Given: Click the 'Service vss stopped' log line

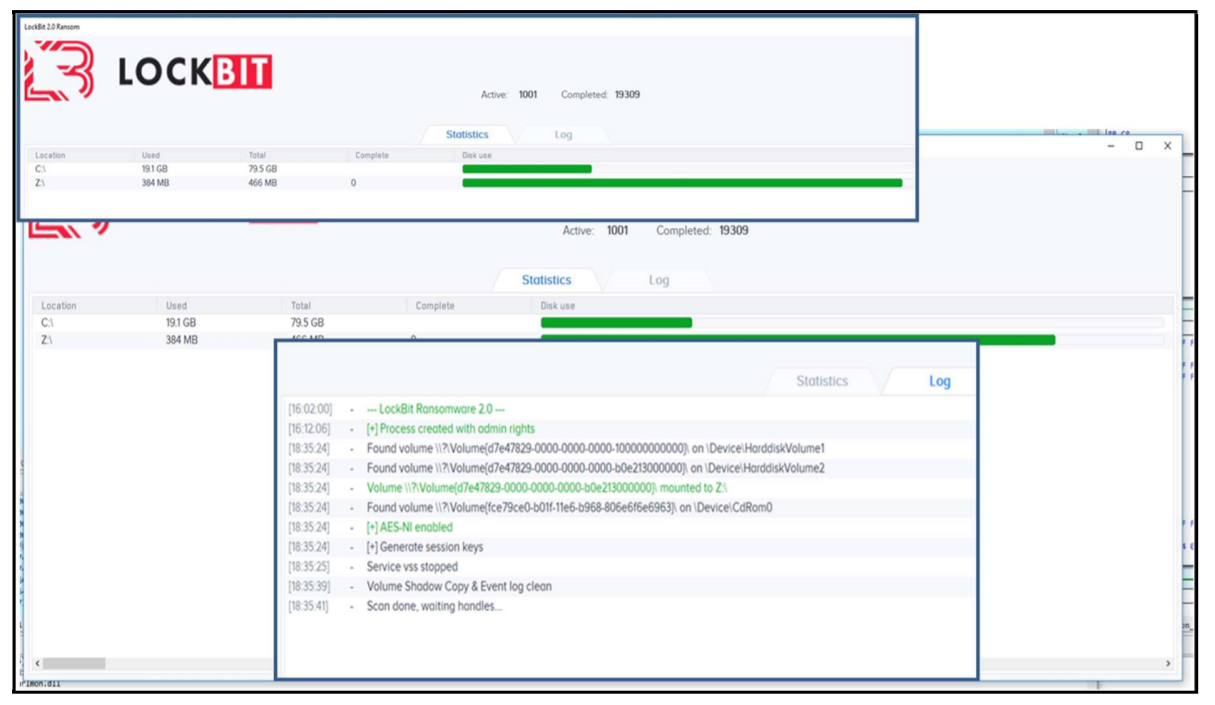Looking at the screenshot, I should (412, 567).
